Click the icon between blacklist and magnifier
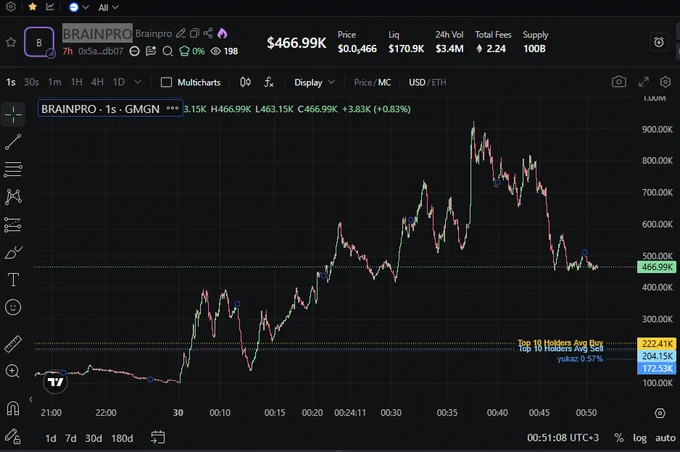The image size is (680, 452). pyautogui.click(x=150, y=51)
